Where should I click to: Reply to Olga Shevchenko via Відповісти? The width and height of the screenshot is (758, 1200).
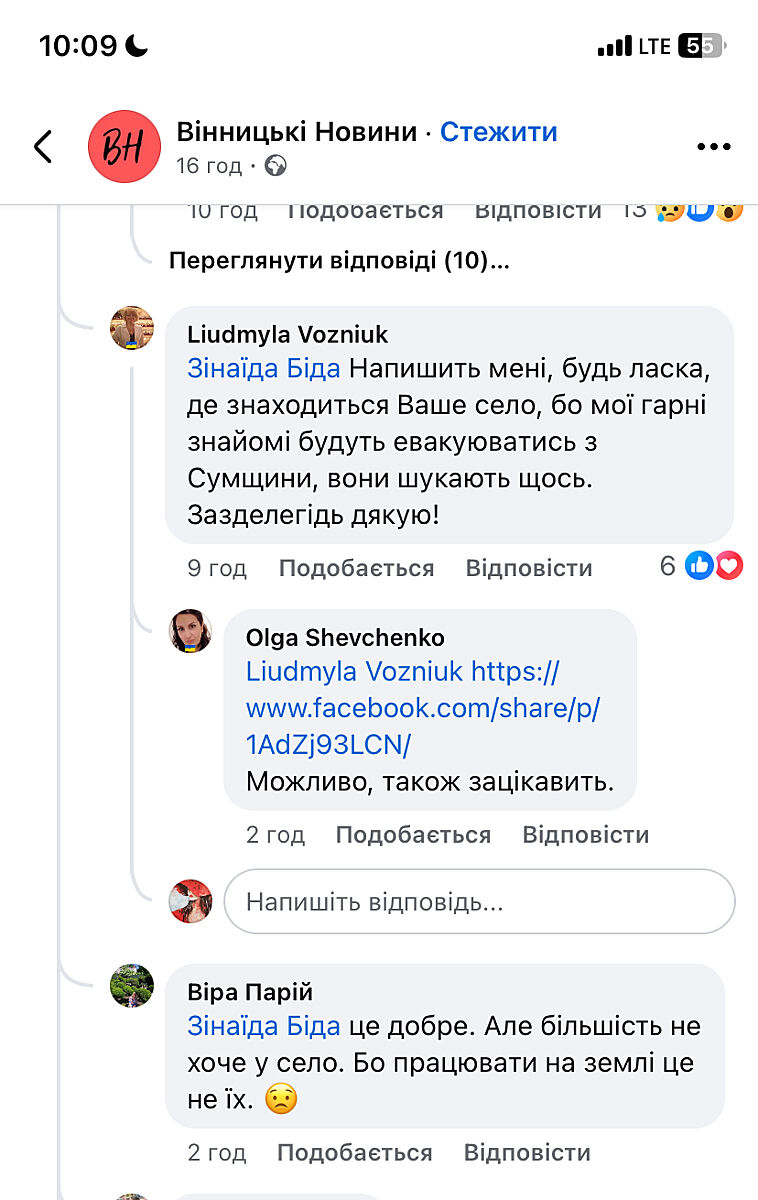585,834
